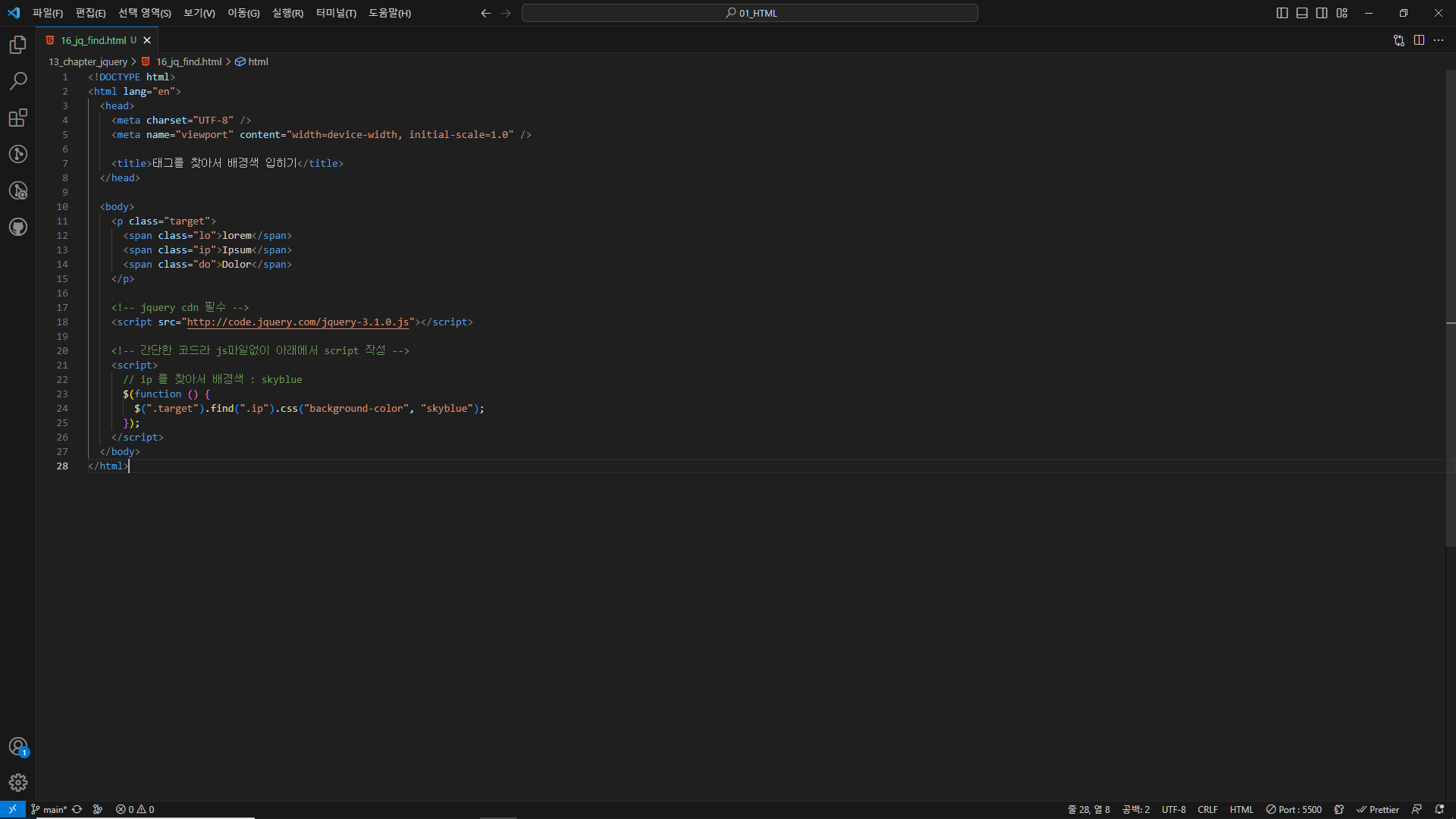
Task: Select the 16_jq_find.html editor tab
Action: (93, 40)
